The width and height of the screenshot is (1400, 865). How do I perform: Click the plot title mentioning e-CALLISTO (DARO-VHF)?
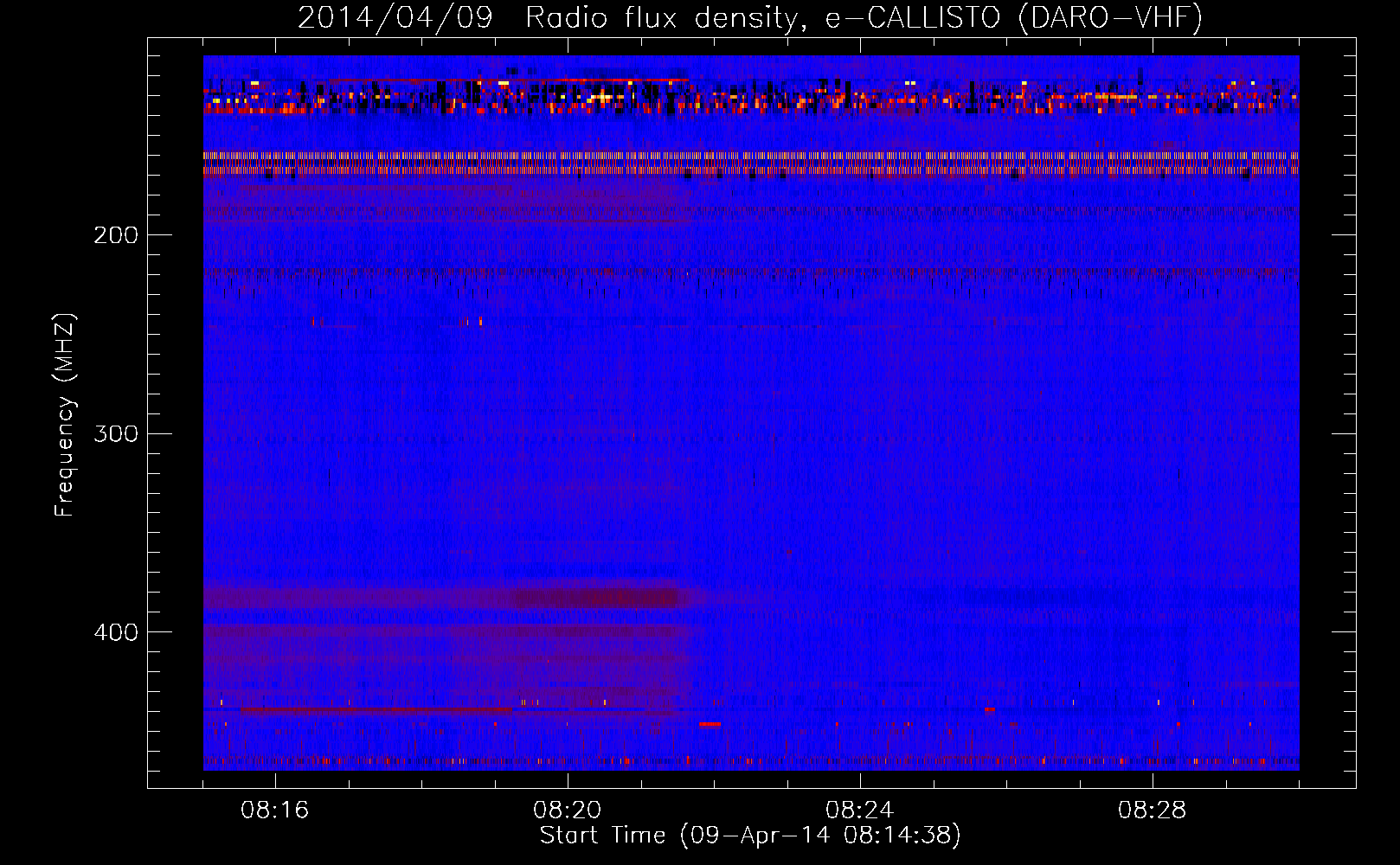pos(750,18)
